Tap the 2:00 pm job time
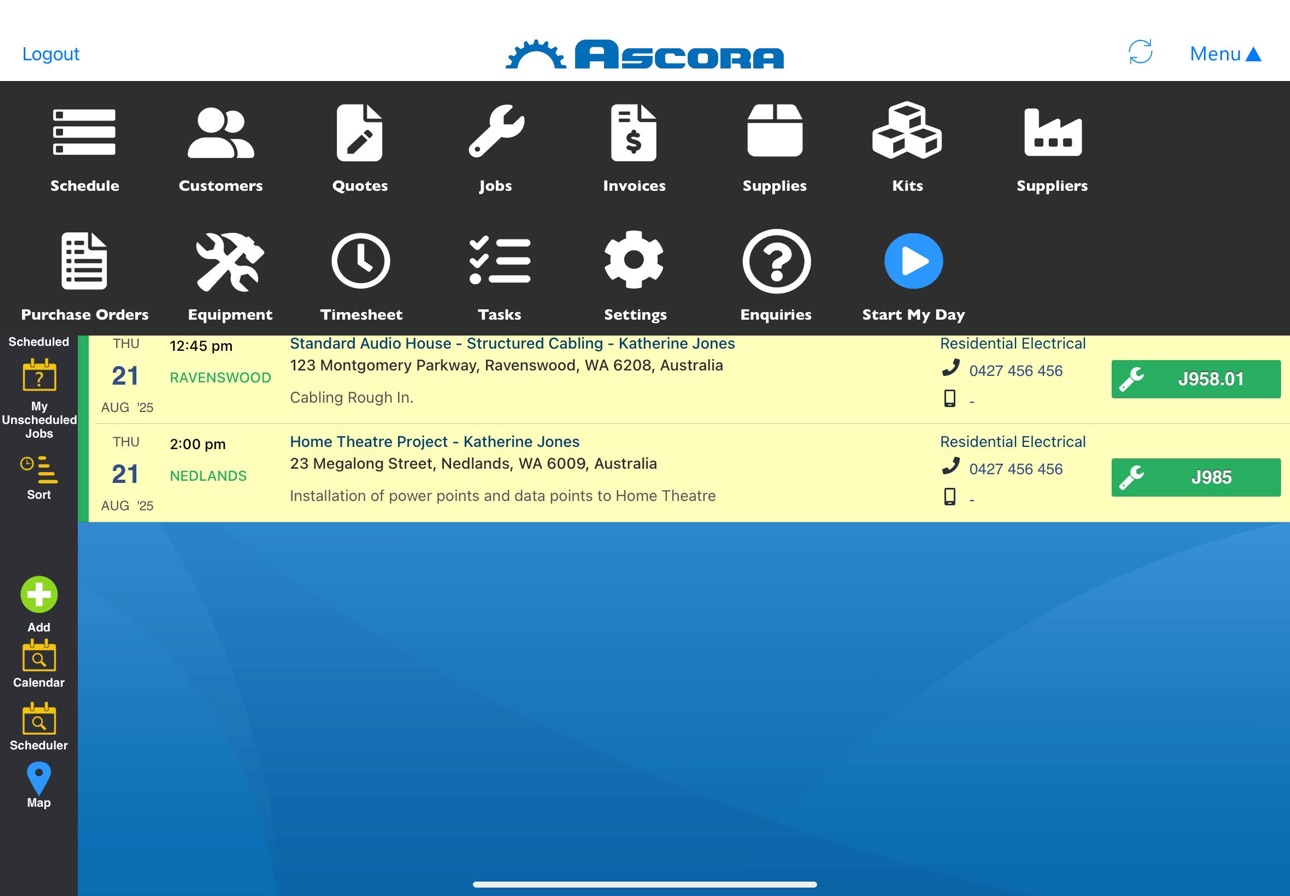The image size is (1290, 896). click(198, 444)
